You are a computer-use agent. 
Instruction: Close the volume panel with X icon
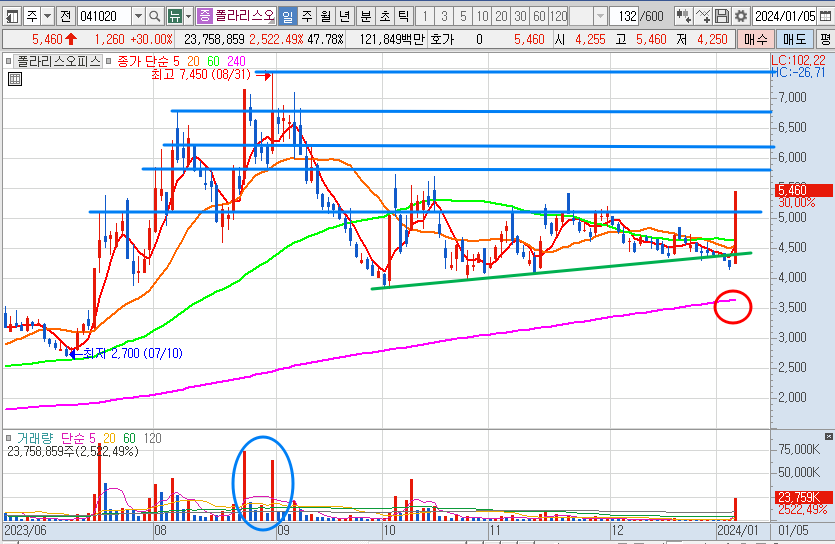coord(829,436)
